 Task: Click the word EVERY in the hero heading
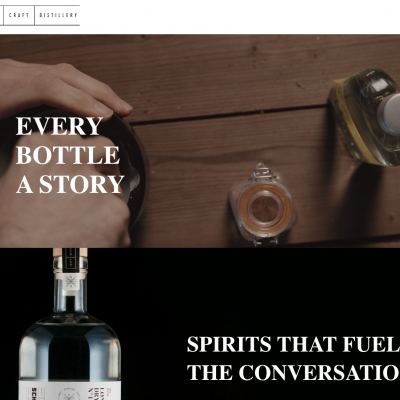tap(59, 126)
